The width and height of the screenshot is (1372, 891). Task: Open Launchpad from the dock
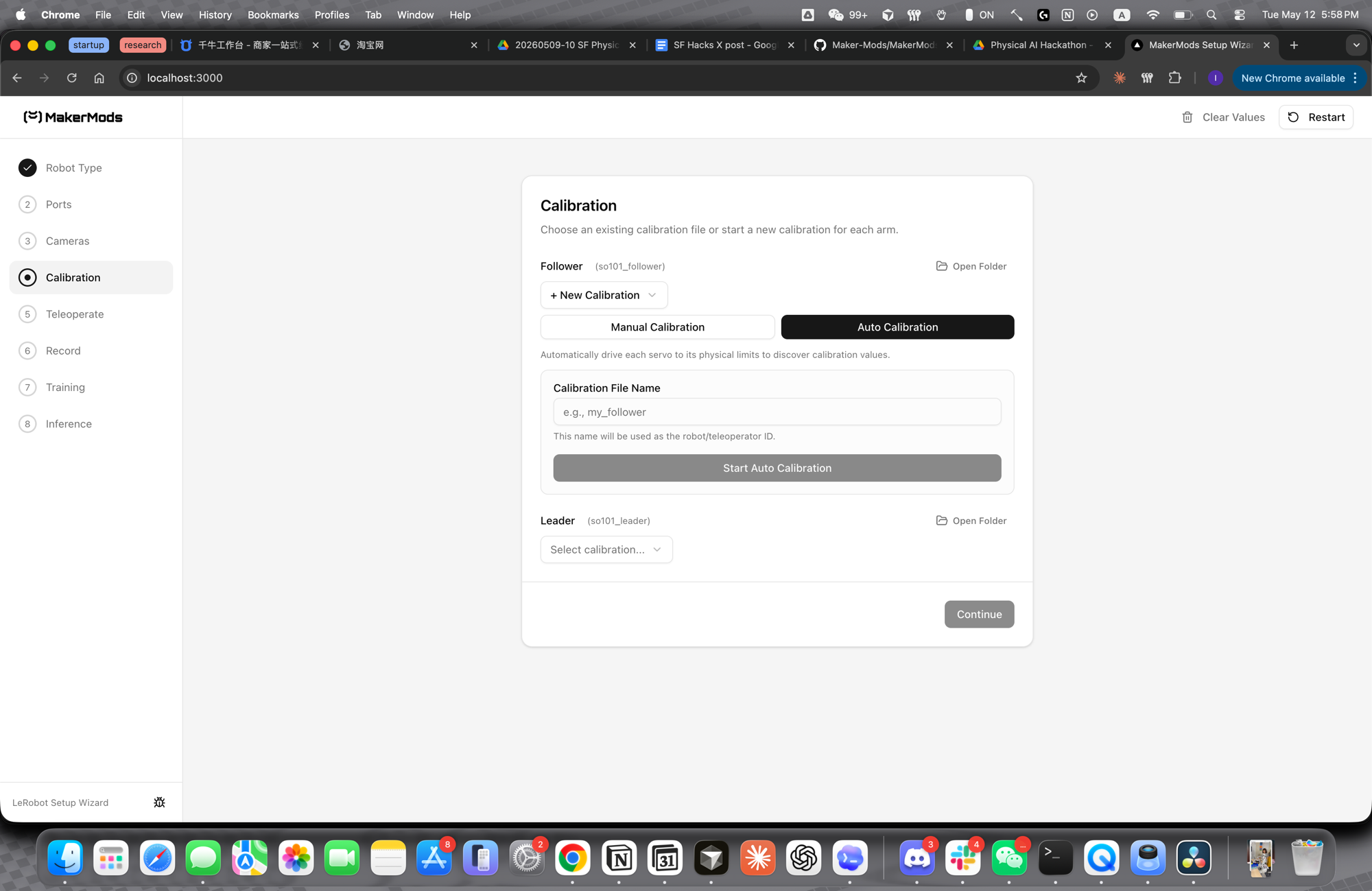coord(111,858)
